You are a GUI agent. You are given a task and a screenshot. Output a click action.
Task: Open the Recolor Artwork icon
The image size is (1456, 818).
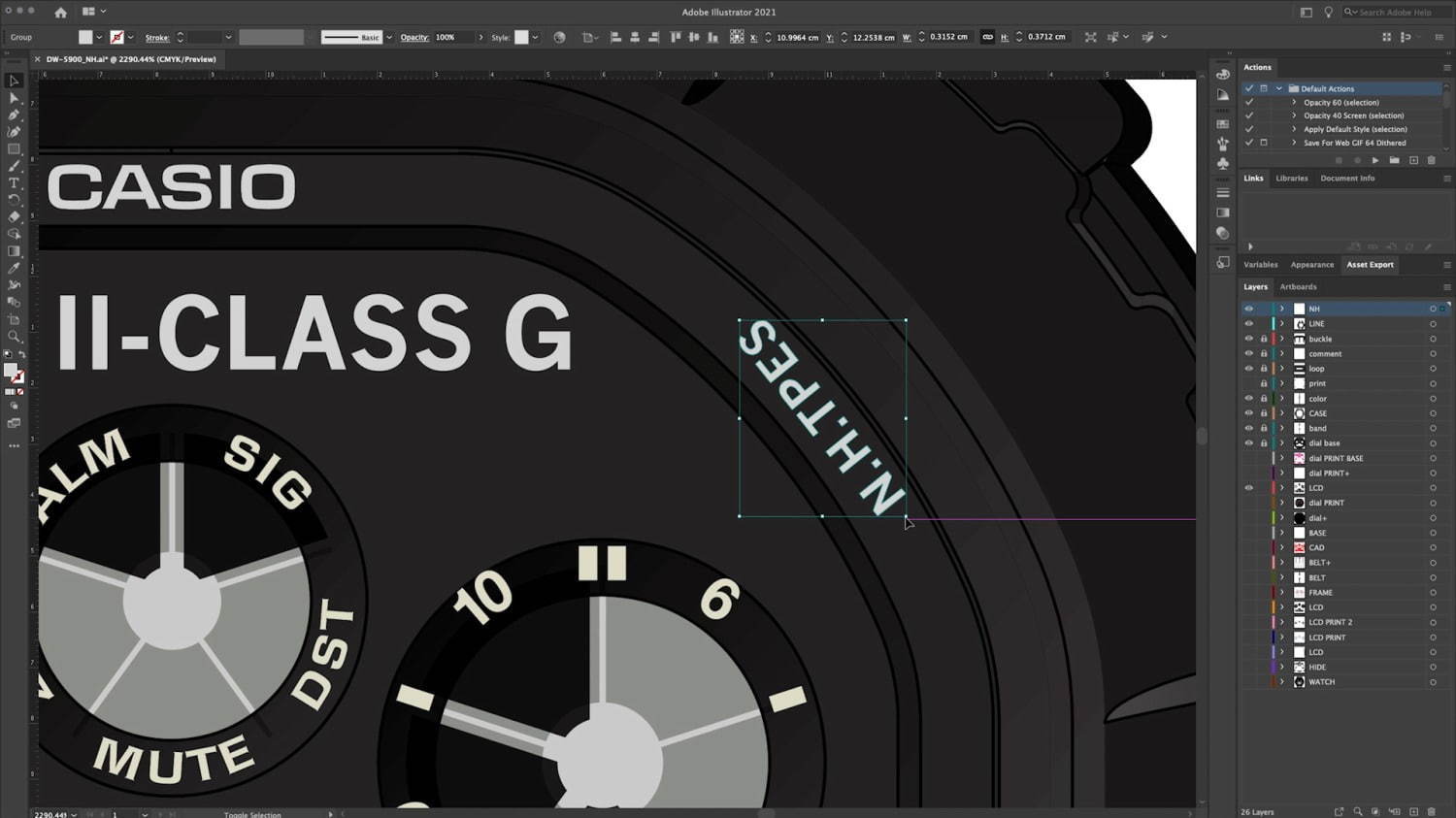(559, 37)
